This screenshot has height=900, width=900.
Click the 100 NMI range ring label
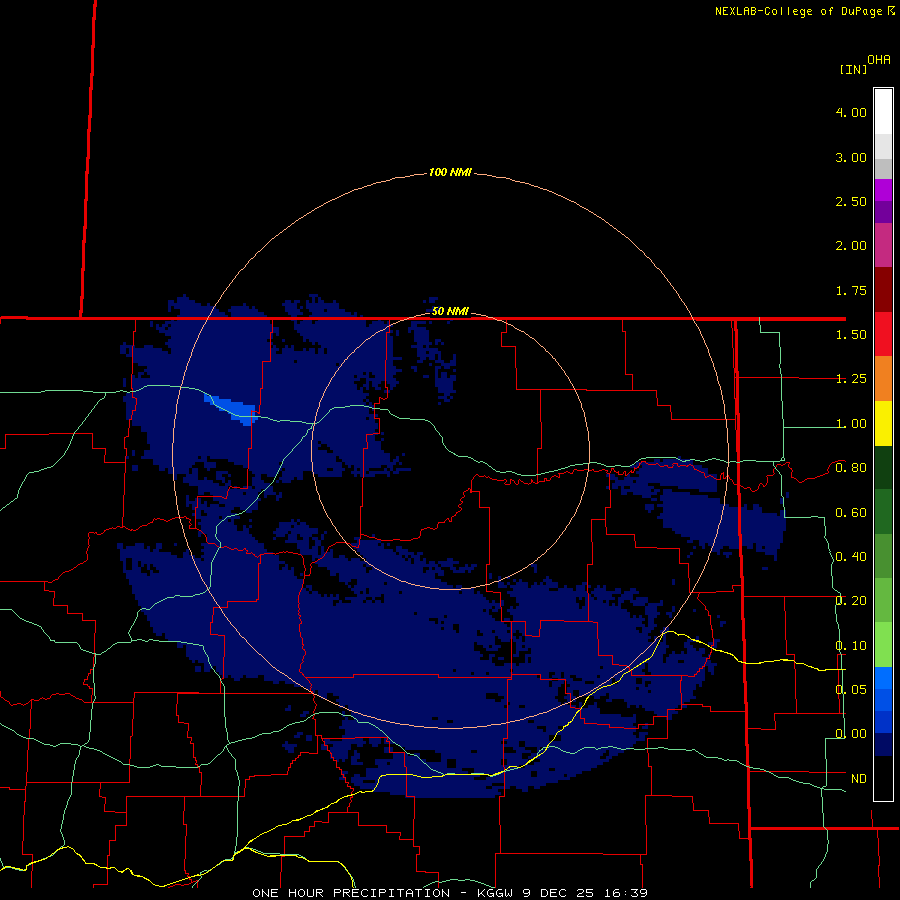[x=450, y=172]
